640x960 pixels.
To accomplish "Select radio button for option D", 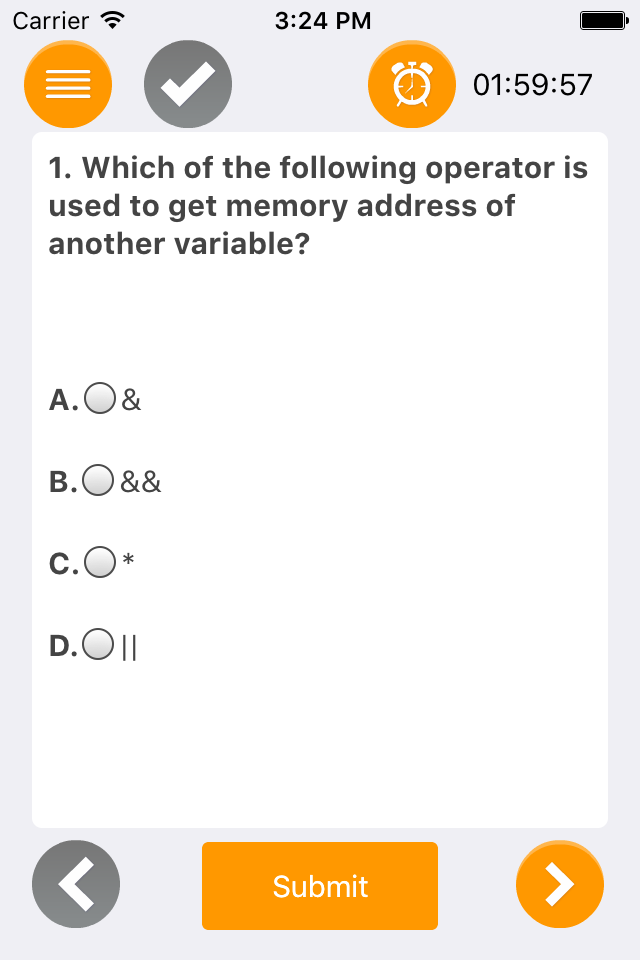I will (98, 644).
